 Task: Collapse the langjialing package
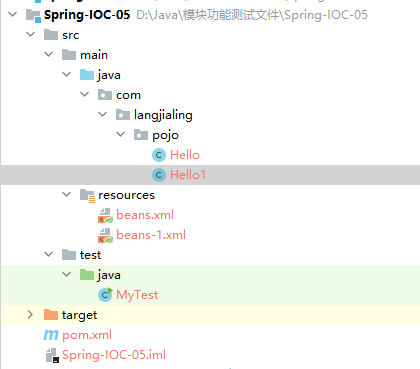point(103,114)
